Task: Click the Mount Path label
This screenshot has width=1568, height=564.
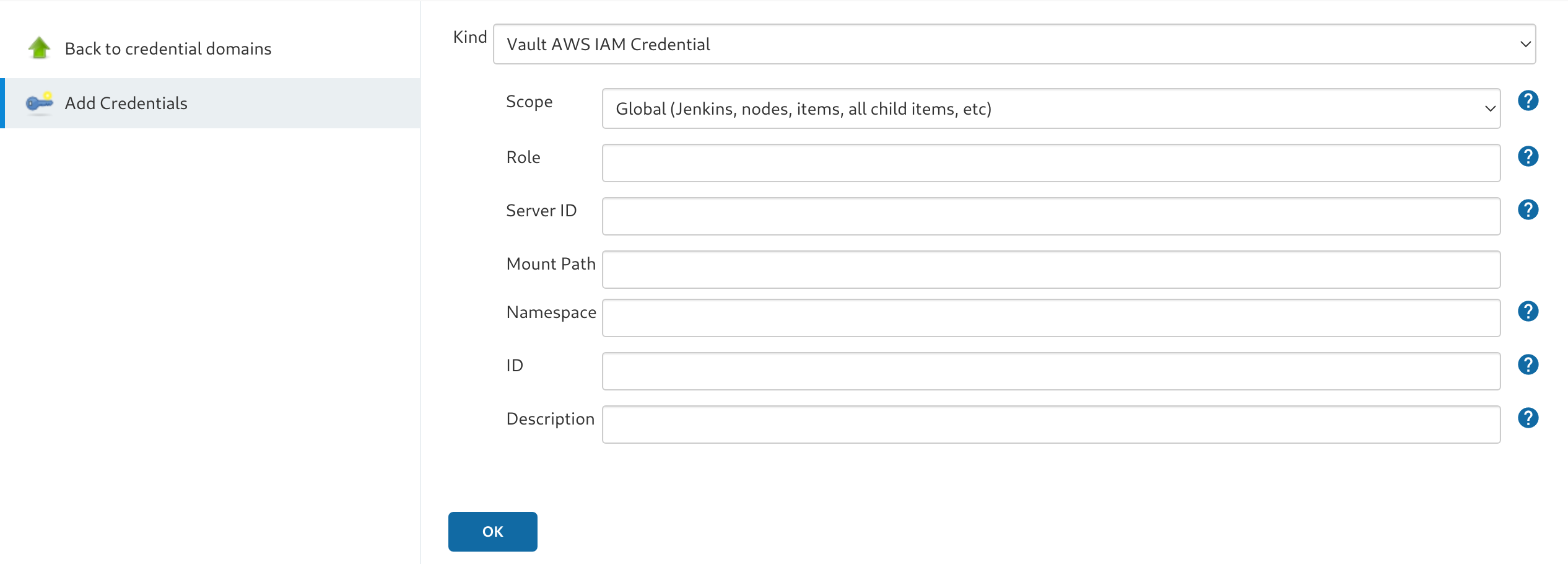Action: coord(551,264)
